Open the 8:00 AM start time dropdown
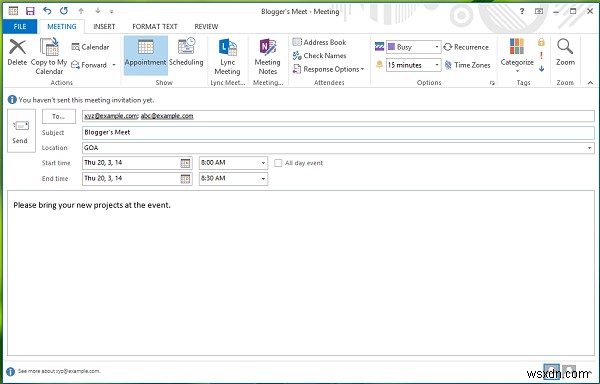Screen dimensions: 600x384 tap(263, 163)
